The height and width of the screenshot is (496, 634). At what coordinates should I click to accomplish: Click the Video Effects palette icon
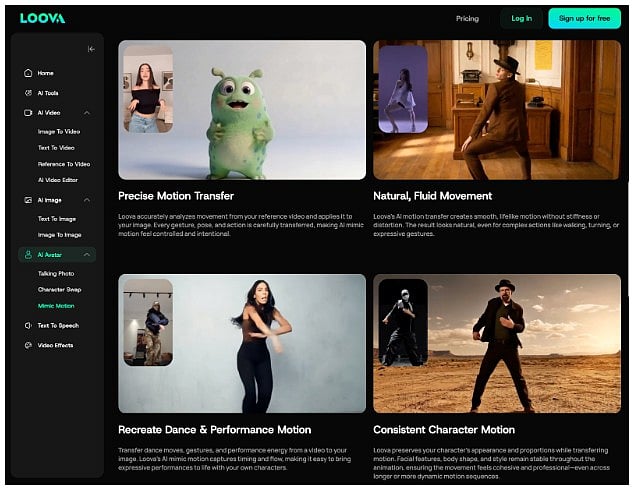(28, 345)
